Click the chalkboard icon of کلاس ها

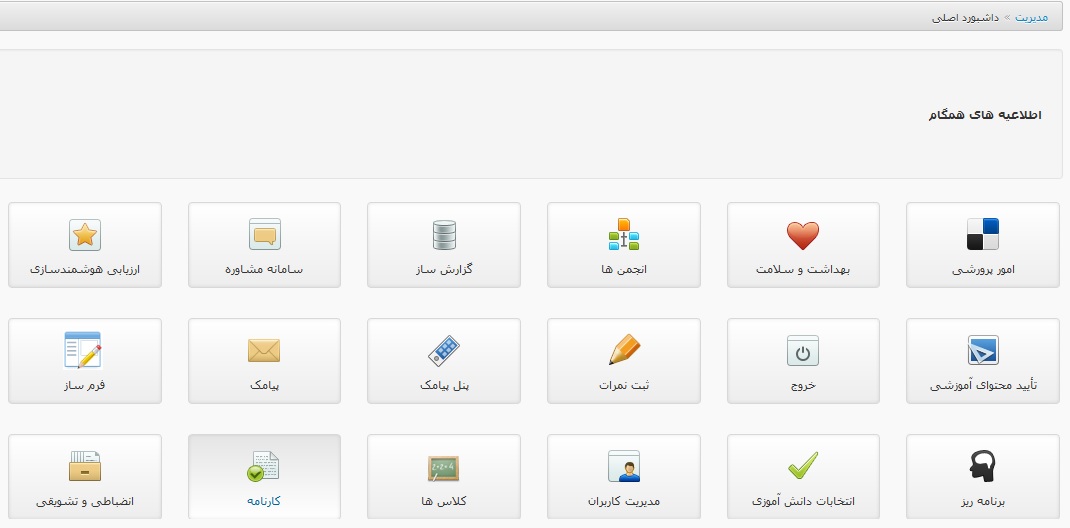(x=444, y=468)
